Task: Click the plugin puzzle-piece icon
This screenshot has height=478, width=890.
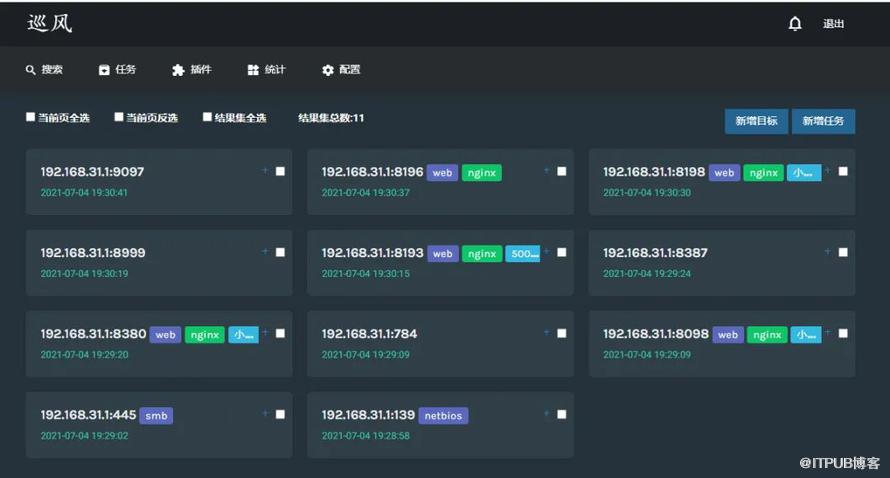Action: click(x=178, y=70)
